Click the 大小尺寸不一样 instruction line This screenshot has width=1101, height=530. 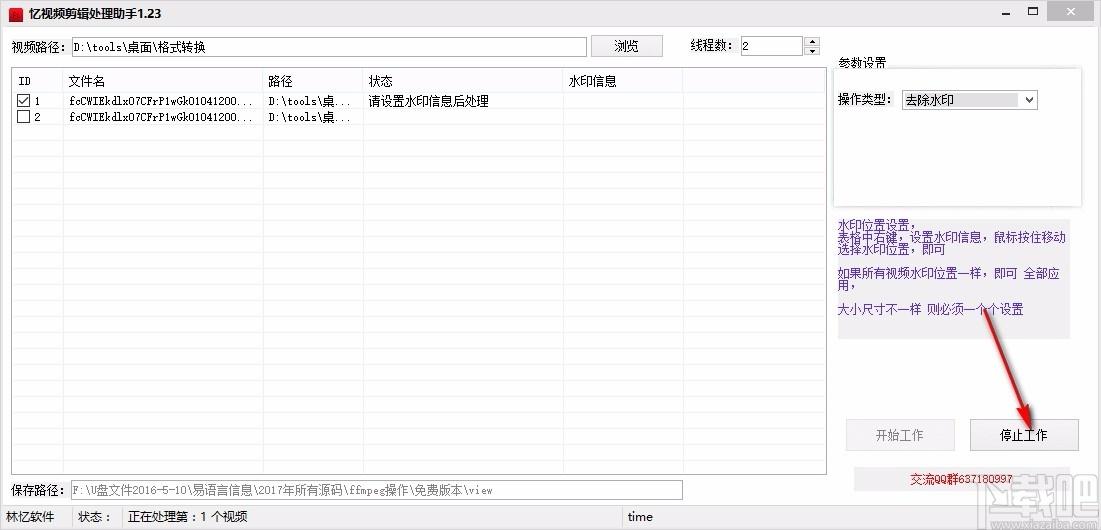coord(930,309)
